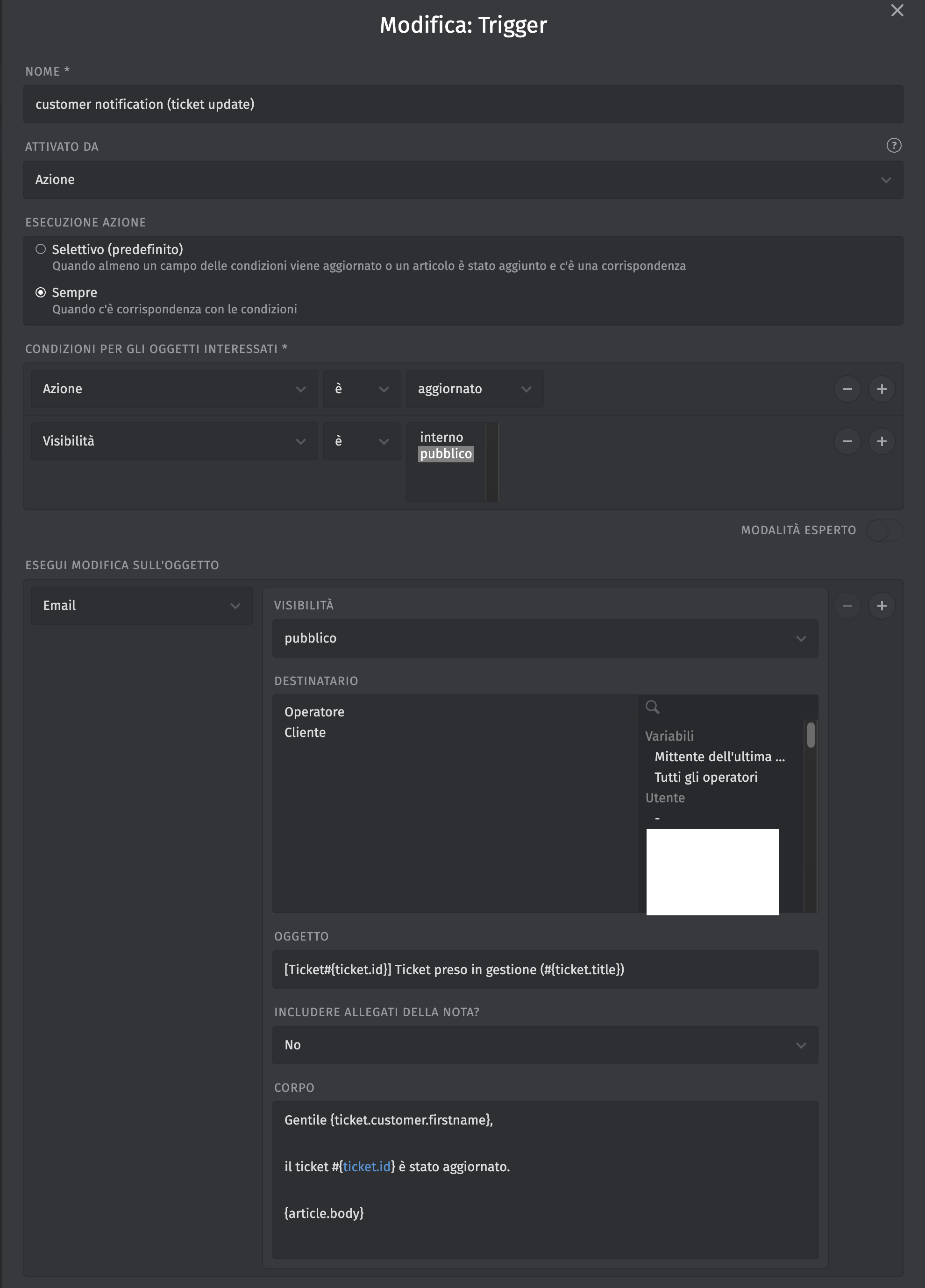Select the Selettivo (predefinito) radio option

[x=41, y=249]
